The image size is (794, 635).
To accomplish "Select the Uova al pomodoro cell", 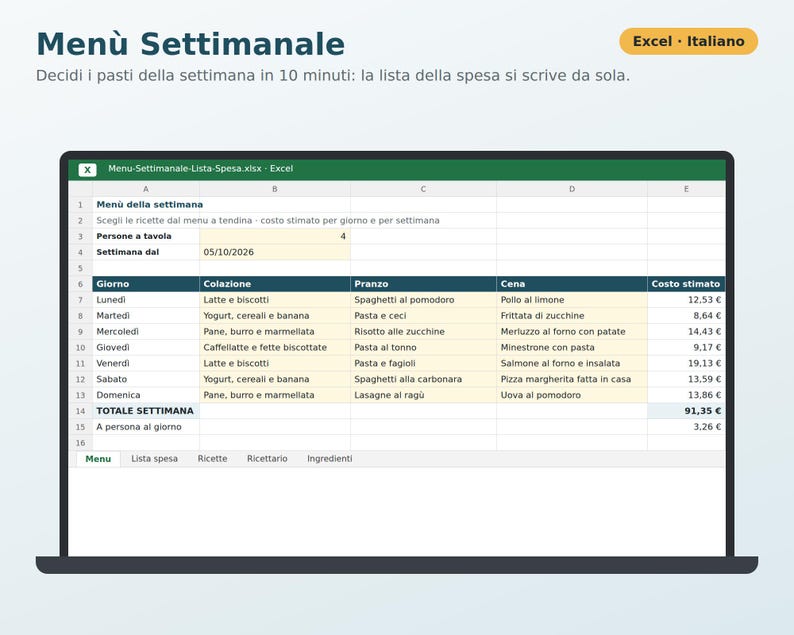I will [572, 395].
